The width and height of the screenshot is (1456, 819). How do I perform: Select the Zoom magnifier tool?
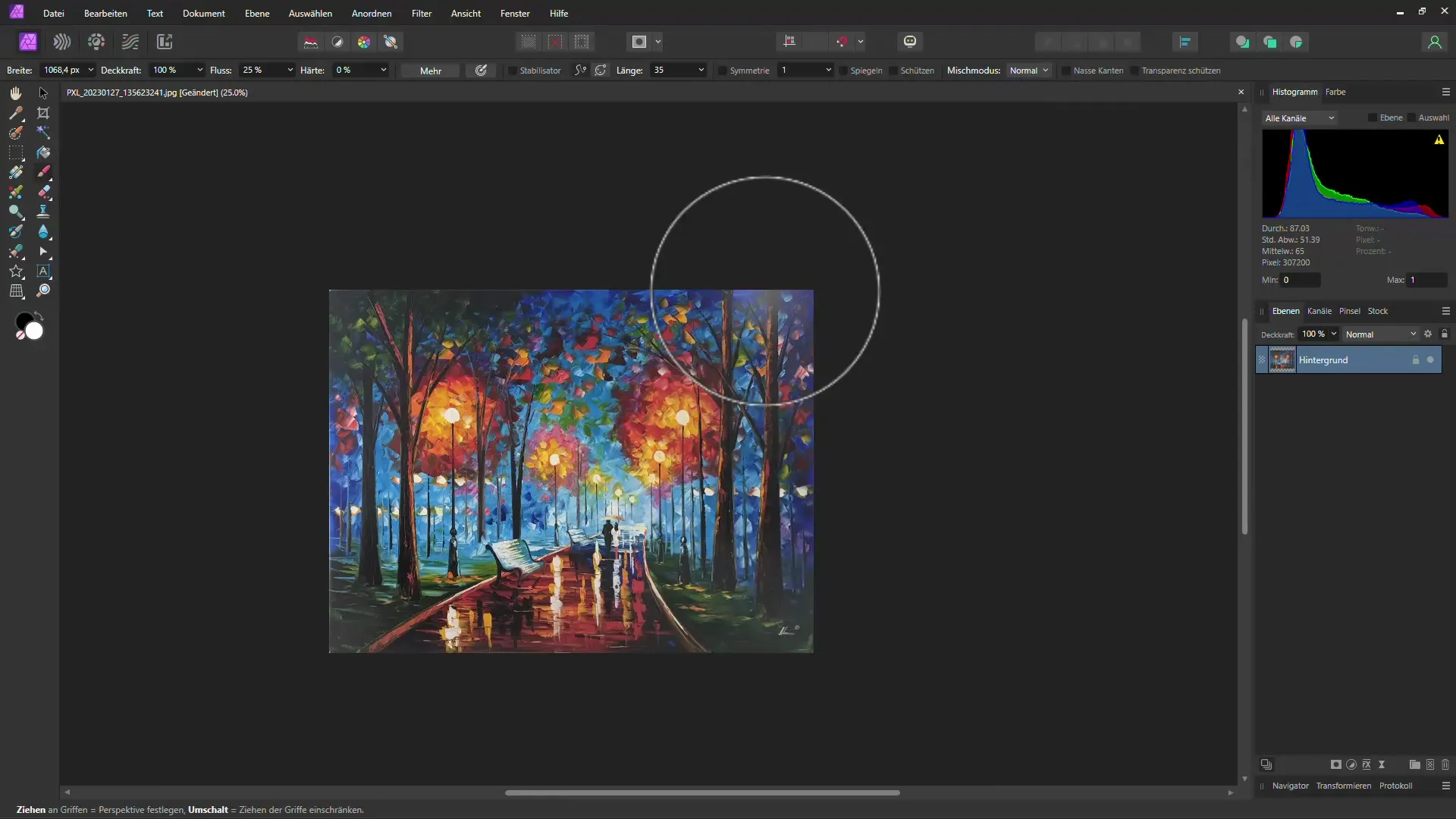point(43,290)
